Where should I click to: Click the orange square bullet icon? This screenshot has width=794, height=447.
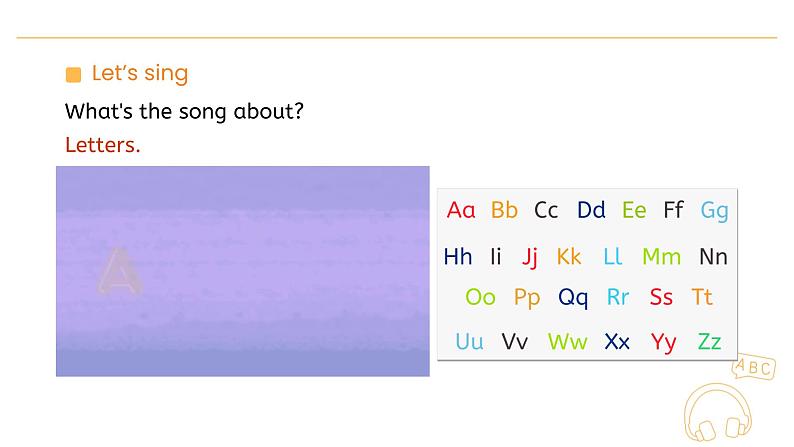(73, 74)
